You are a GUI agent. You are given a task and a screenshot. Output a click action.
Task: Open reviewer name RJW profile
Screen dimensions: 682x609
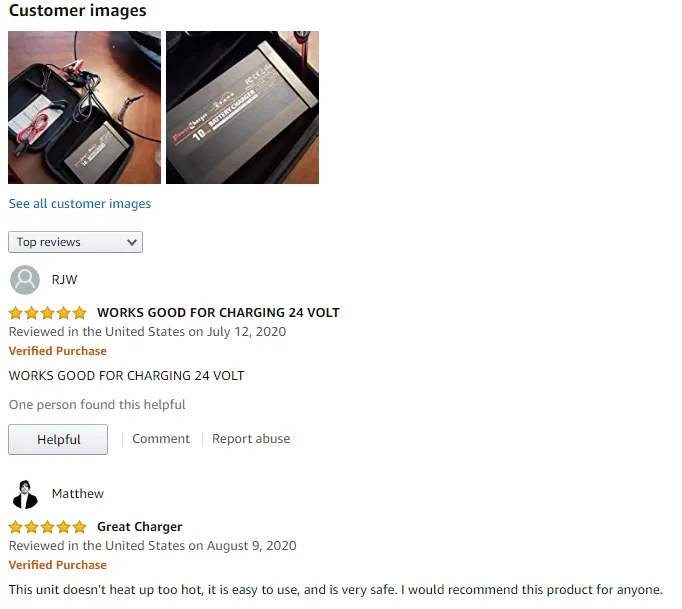[64, 280]
